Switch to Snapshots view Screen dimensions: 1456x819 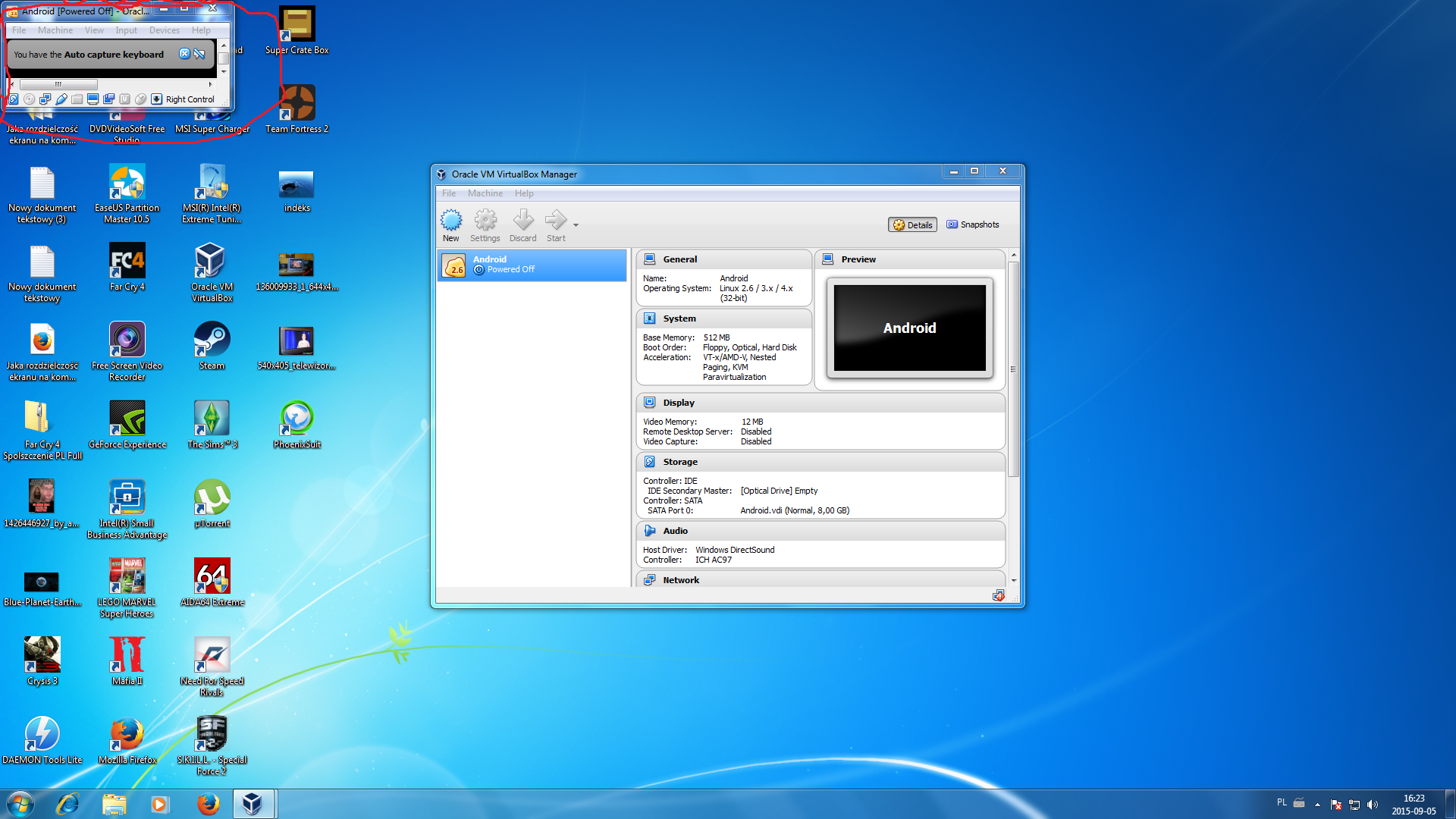(973, 224)
